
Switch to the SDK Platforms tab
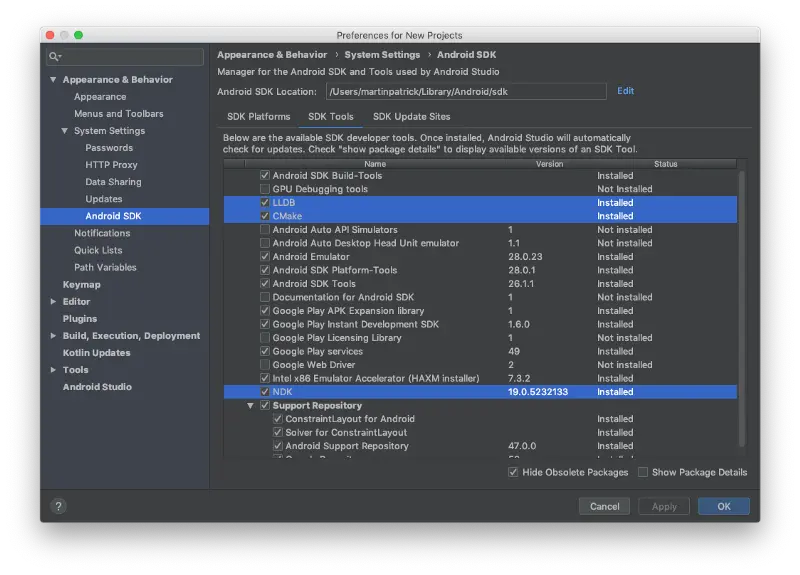tap(258, 117)
